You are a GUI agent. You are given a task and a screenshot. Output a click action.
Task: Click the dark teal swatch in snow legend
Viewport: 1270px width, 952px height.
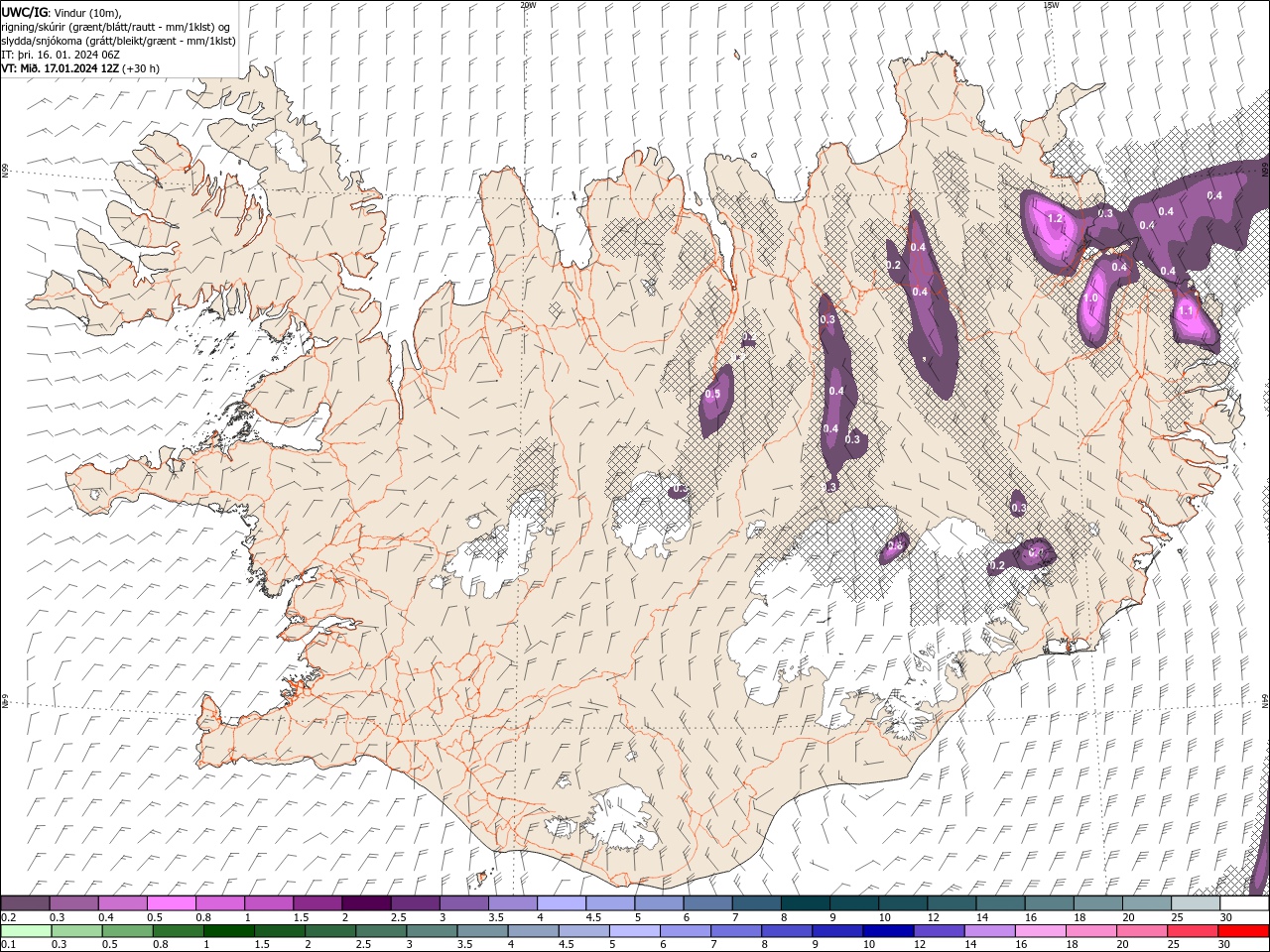coord(805,903)
